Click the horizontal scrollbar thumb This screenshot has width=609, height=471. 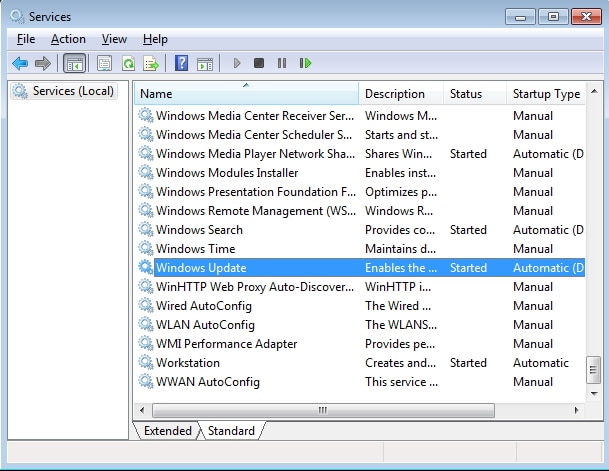point(323,410)
